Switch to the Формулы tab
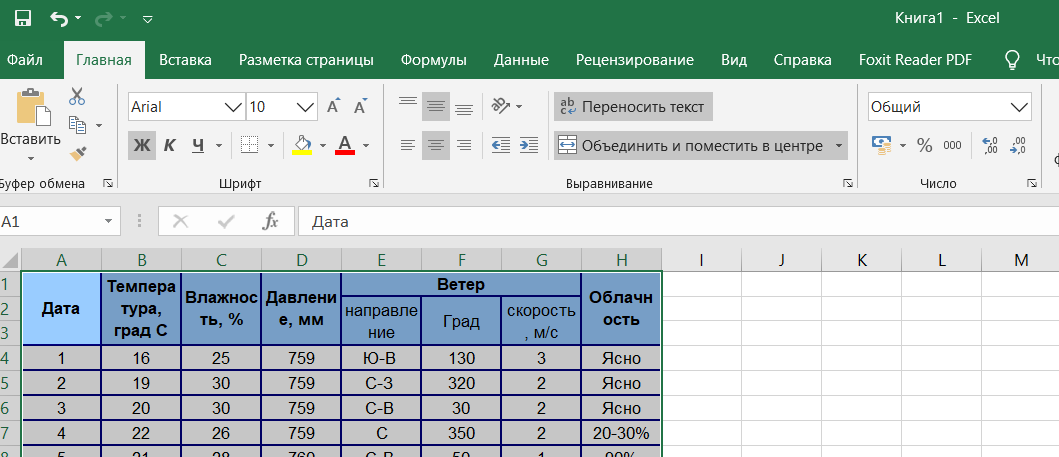1059x457 pixels. coord(434,60)
